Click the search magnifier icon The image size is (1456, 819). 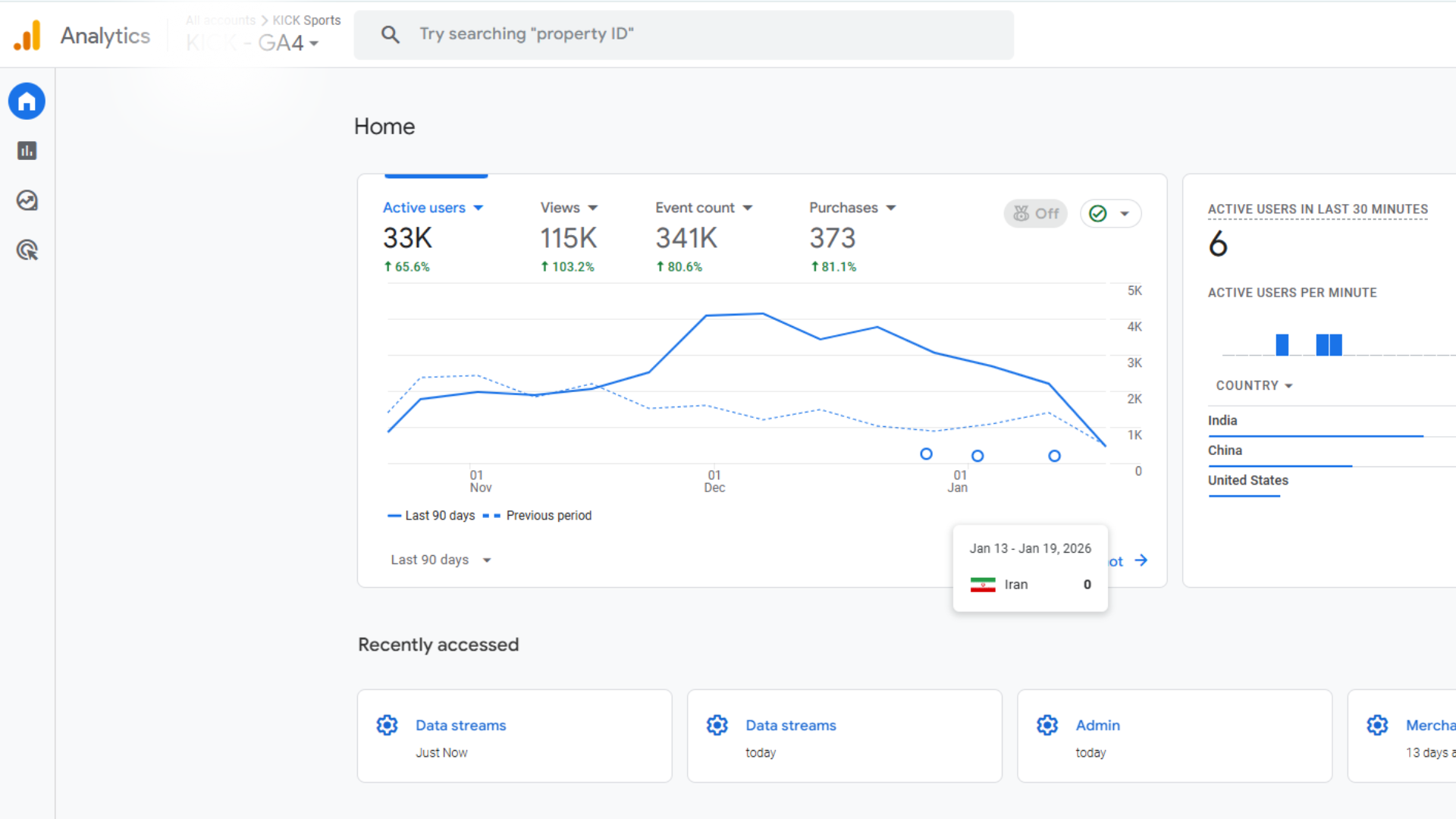391,34
